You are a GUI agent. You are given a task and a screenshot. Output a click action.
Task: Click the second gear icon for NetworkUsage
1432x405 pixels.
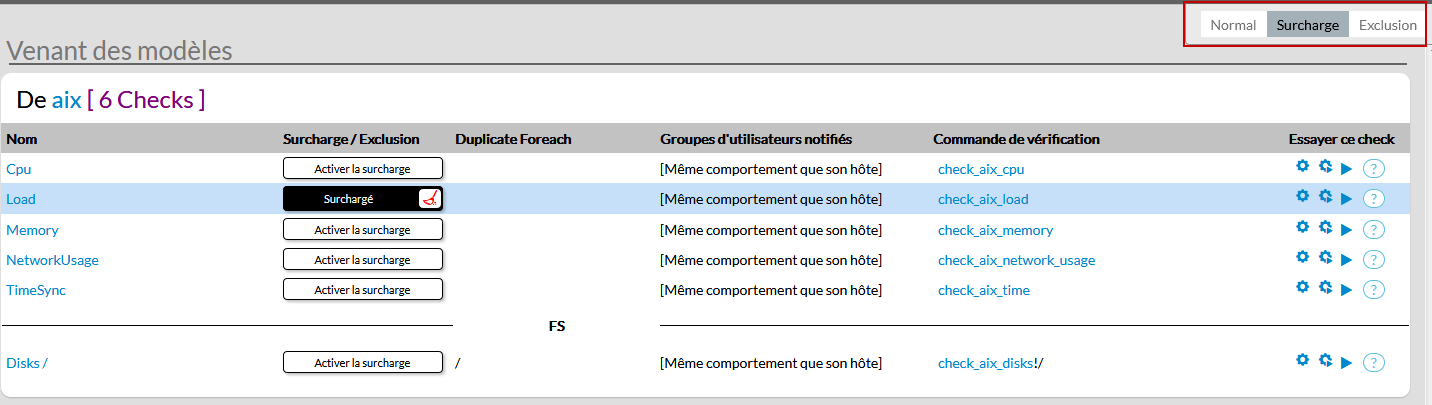[1325, 257]
